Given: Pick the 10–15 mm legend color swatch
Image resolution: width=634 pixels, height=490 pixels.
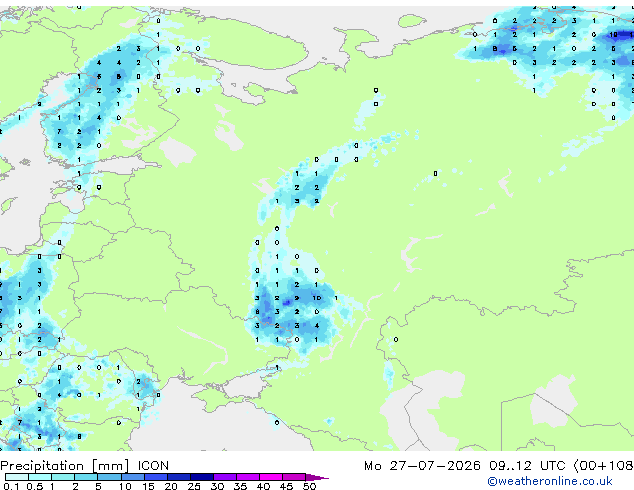Looking at the screenshot, I should click(132, 477).
